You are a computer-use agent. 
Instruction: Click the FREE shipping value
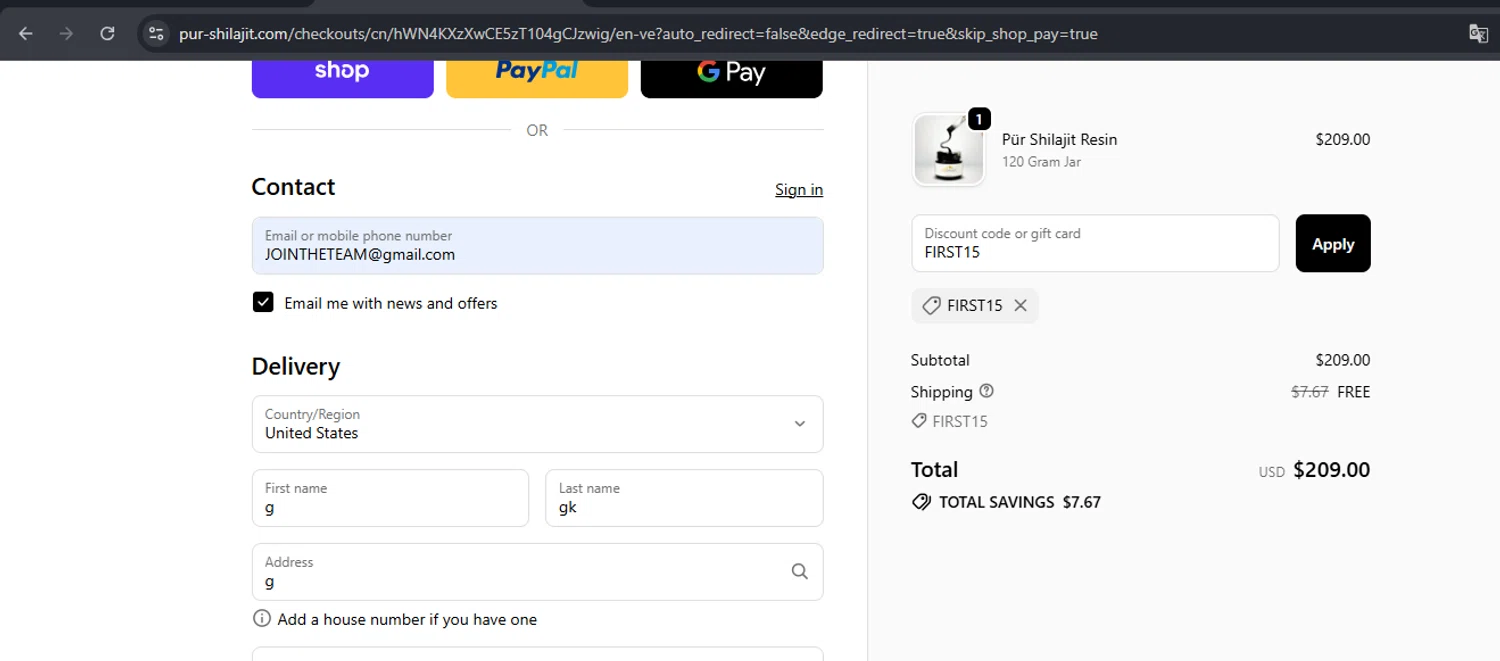(x=1353, y=392)
